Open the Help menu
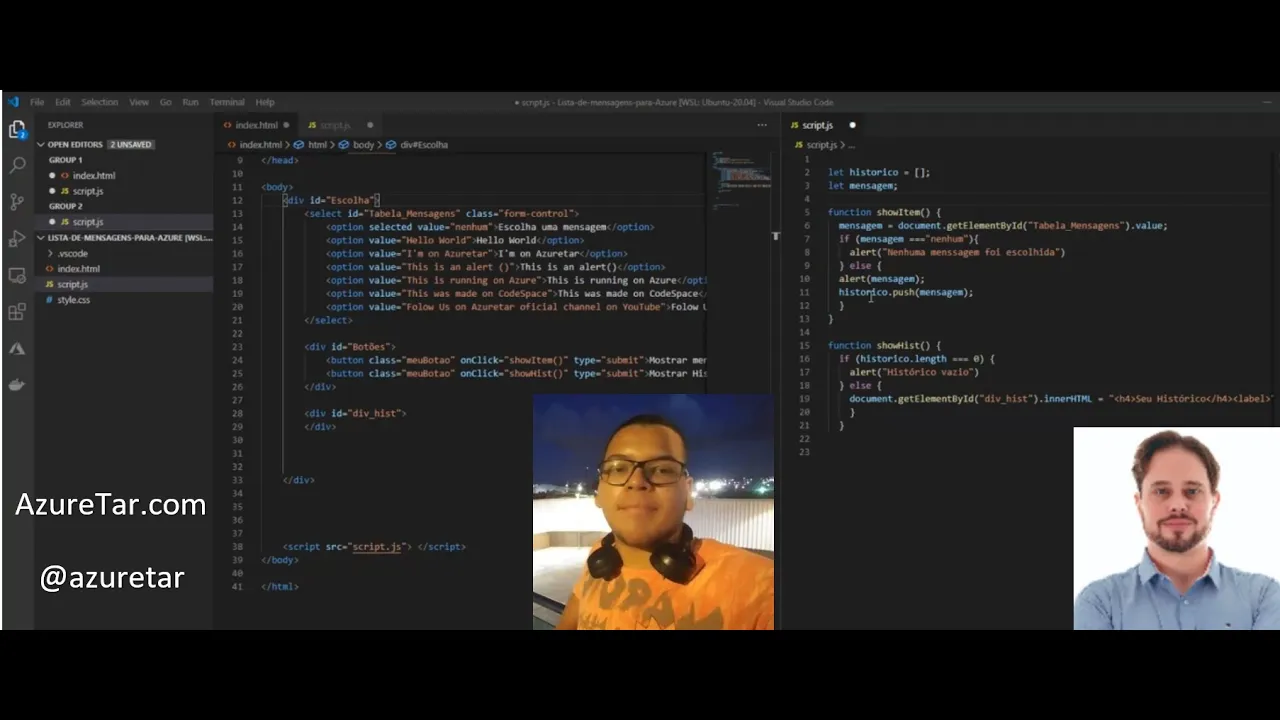The height and width of the screenshot is (720, 1280). pos(265,102)
